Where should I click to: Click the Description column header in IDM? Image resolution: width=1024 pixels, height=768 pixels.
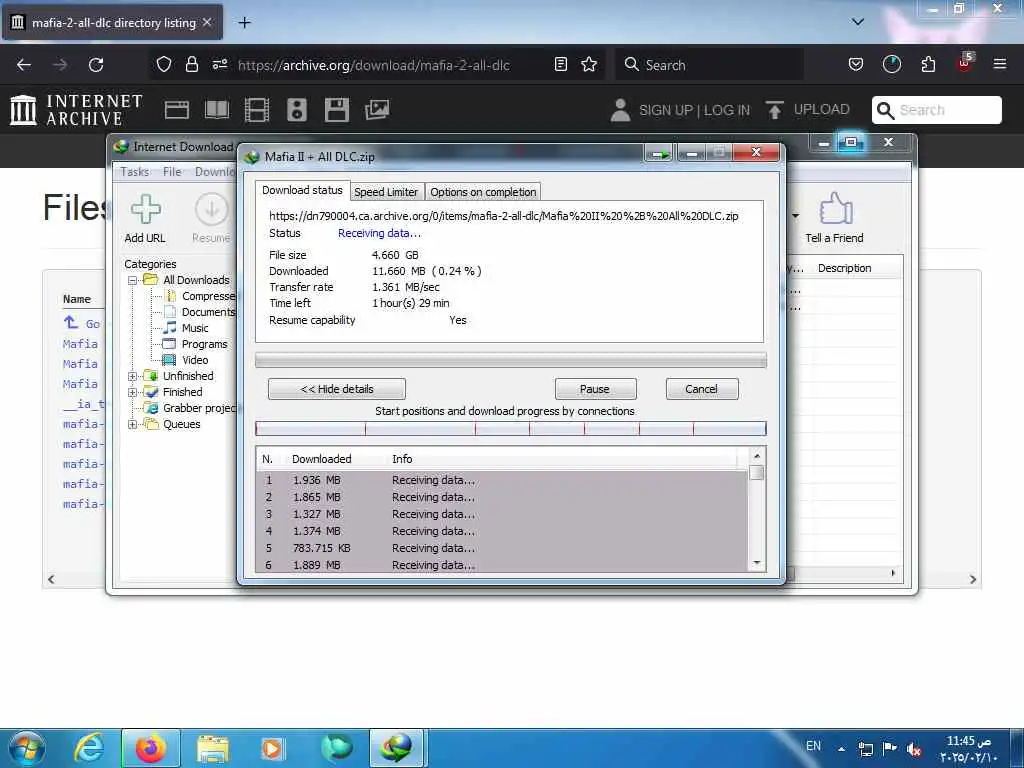click(x=844, y=268)
